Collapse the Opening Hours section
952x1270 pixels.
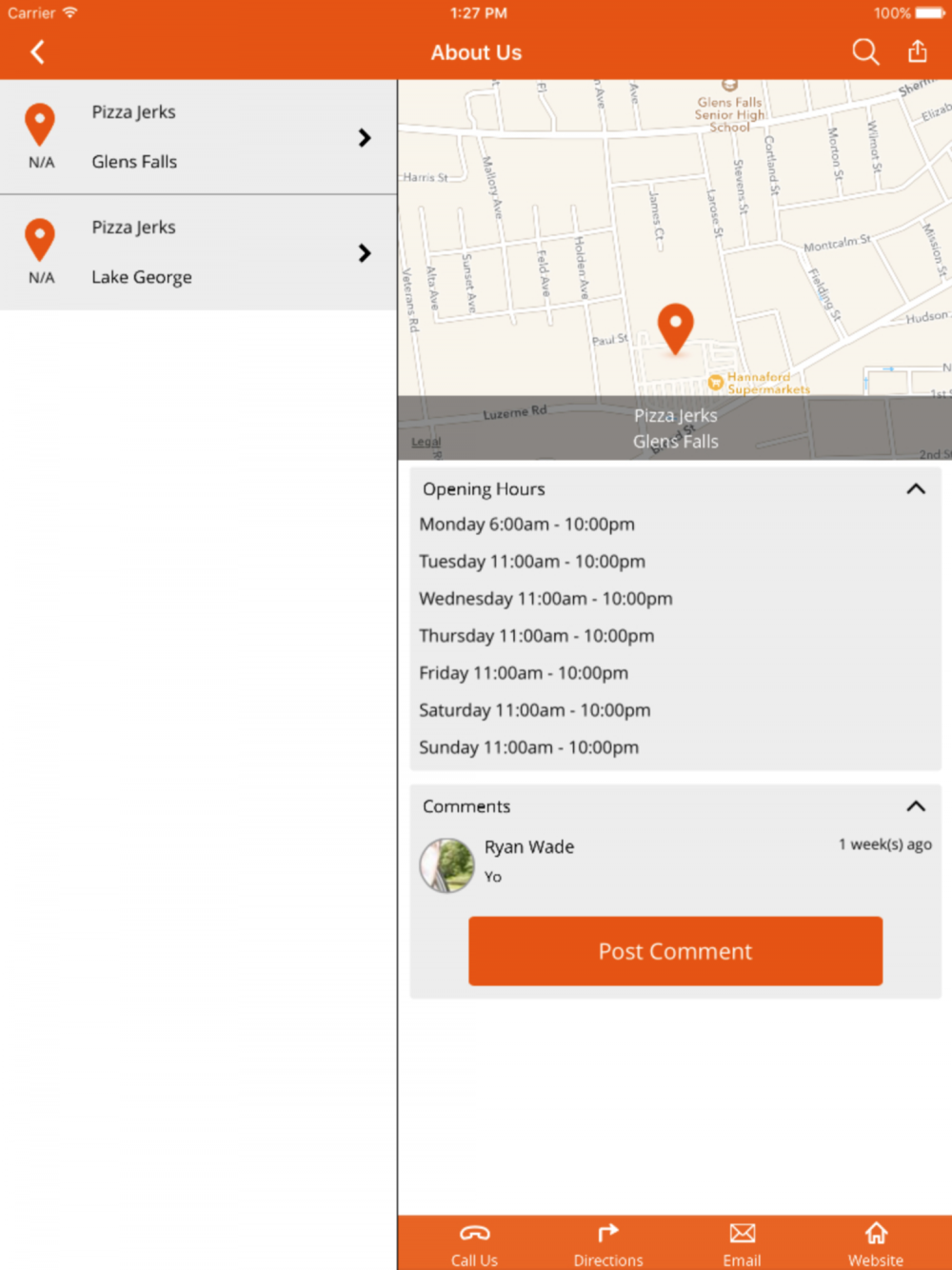pos(916,489)
